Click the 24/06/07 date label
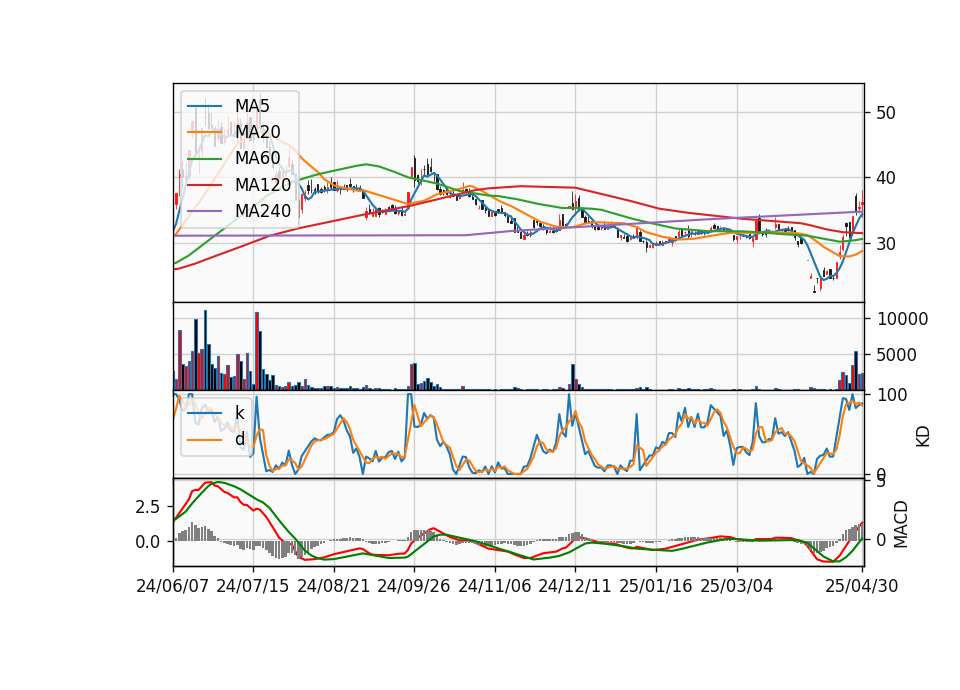960x690 pixels. (173, 586)
